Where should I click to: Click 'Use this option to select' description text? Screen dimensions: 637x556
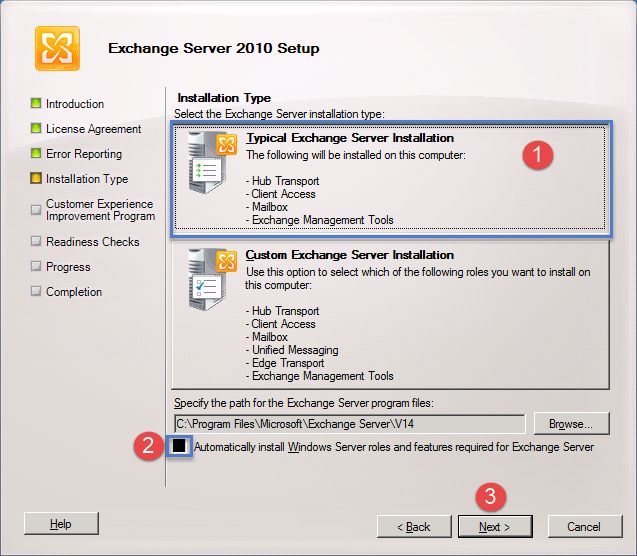point(418,279)
